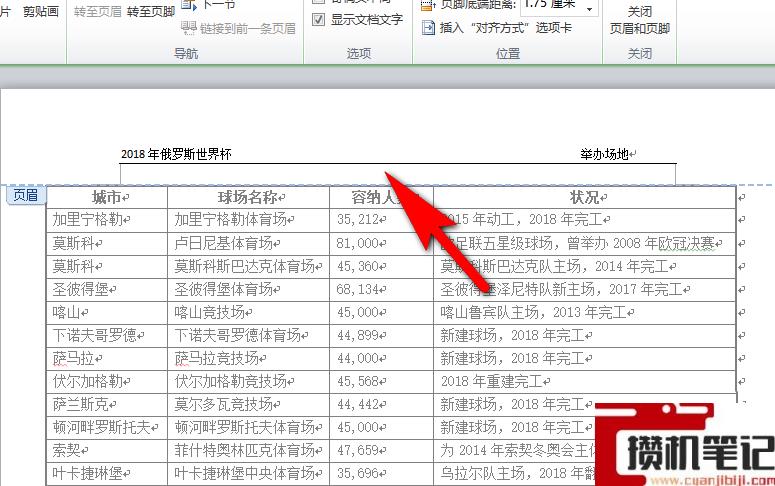This screenshot has width=775, height=486.
Task: Click capacity value 47,659
Action: point(358,450)
